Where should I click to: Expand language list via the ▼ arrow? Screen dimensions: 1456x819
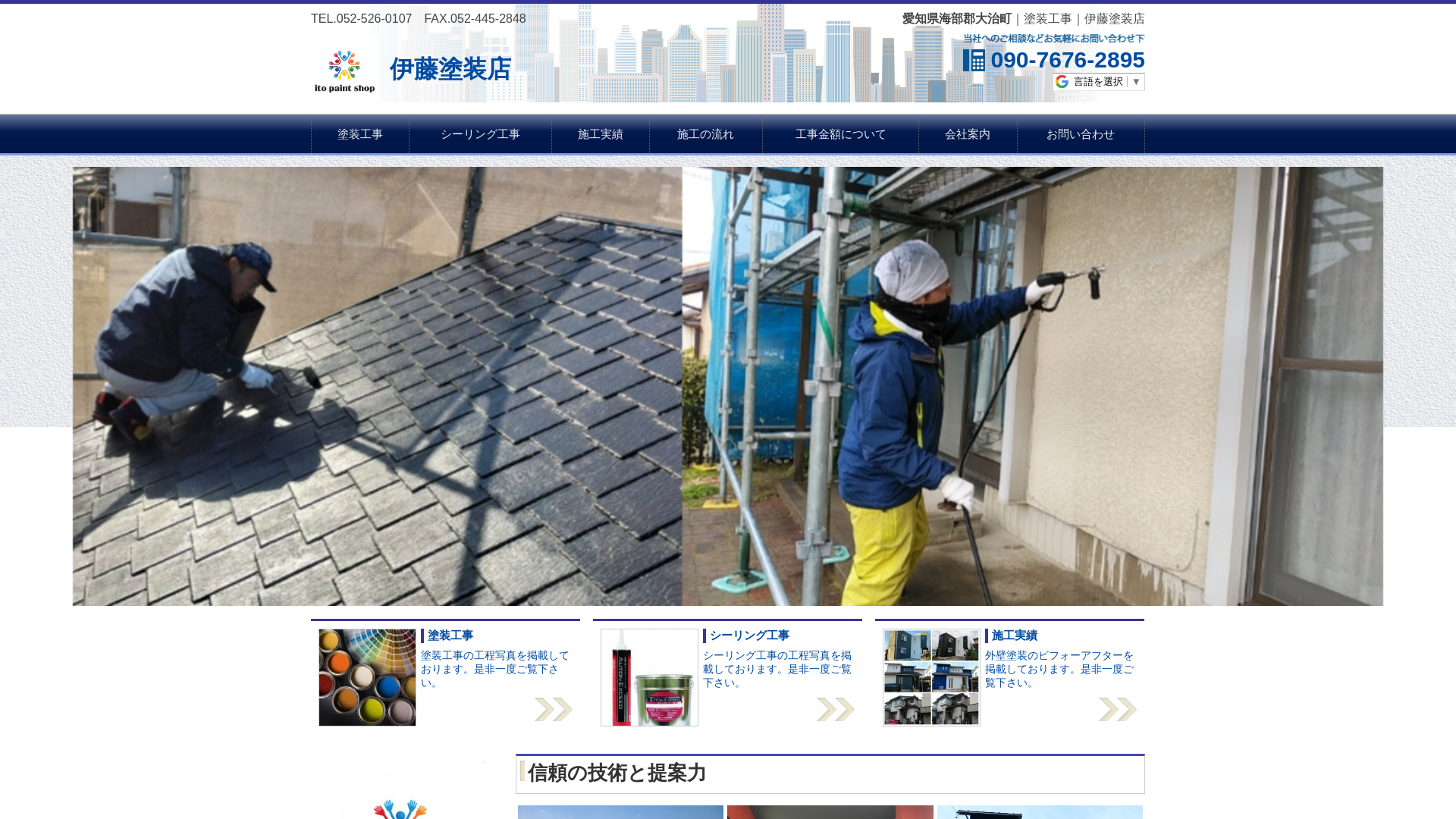[x=1136, y=82]
